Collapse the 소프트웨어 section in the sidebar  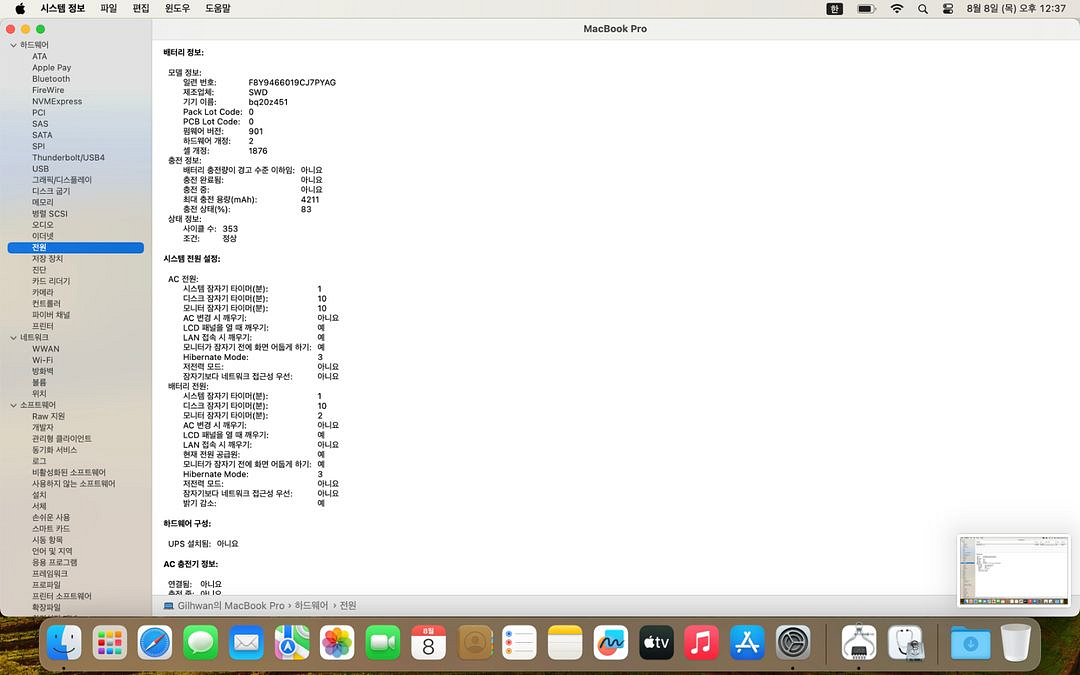[x=13, y=405]
